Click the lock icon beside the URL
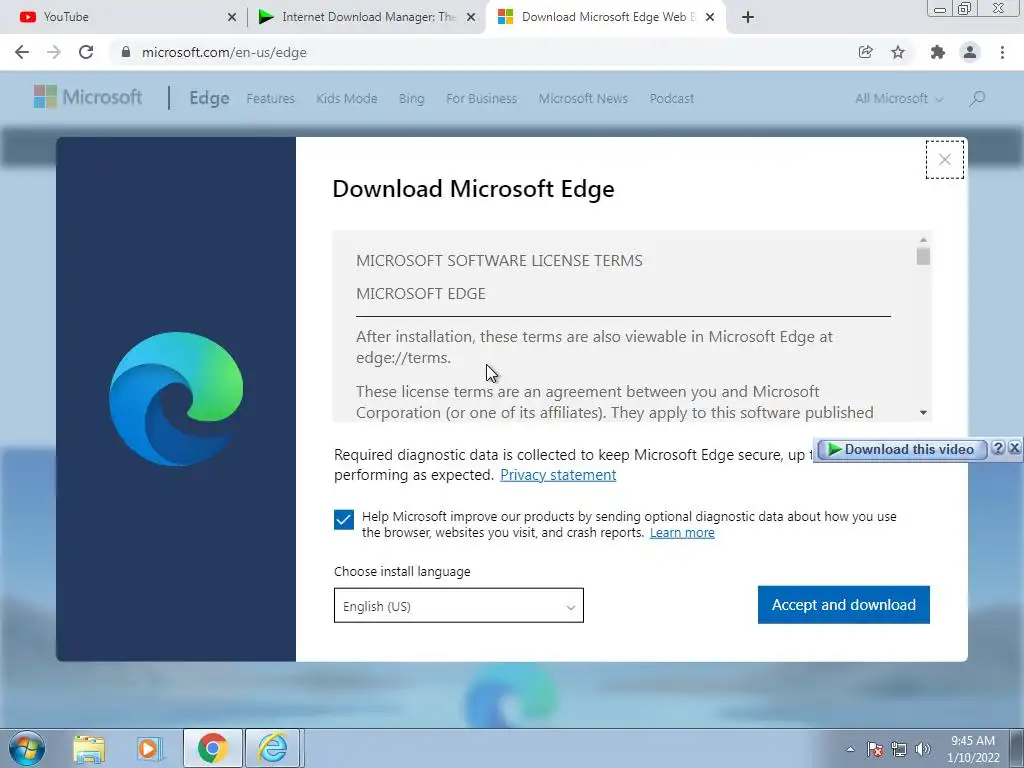 [x=126, y=52]
